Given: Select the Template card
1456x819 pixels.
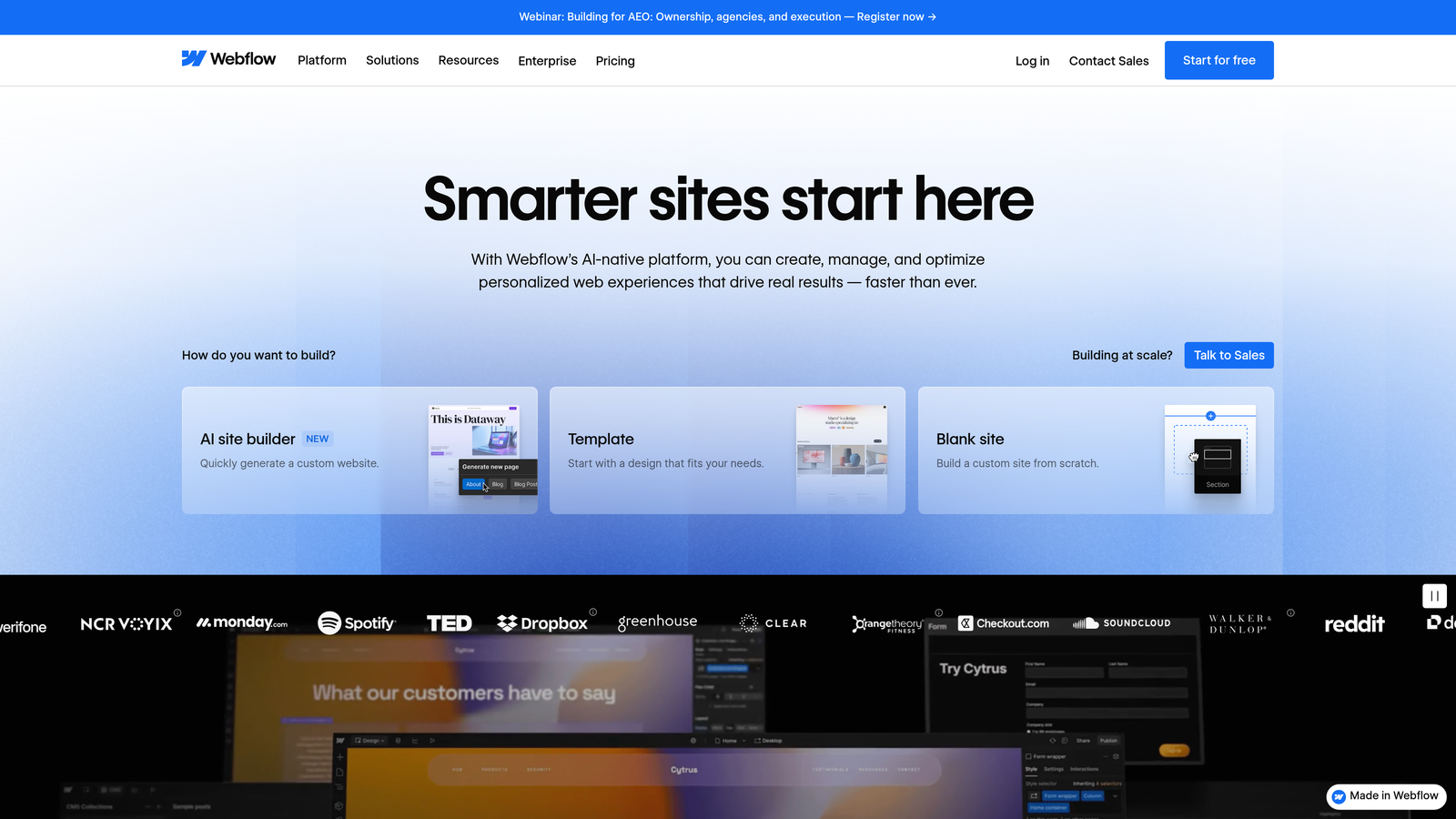Looking at the screenshot, I should point(727,450).
